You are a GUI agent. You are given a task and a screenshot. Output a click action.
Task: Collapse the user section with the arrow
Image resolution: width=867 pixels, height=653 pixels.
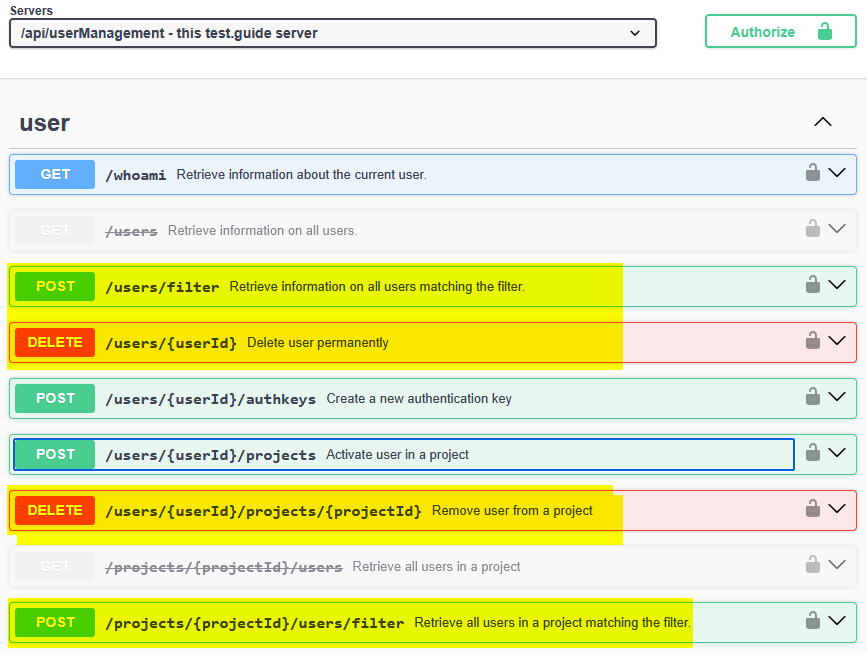(823, 122)
